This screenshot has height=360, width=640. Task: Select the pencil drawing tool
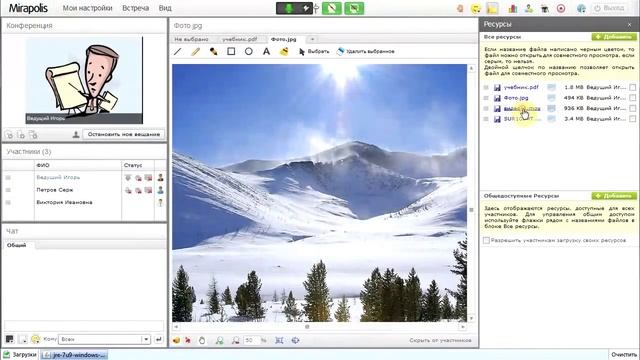196,51
